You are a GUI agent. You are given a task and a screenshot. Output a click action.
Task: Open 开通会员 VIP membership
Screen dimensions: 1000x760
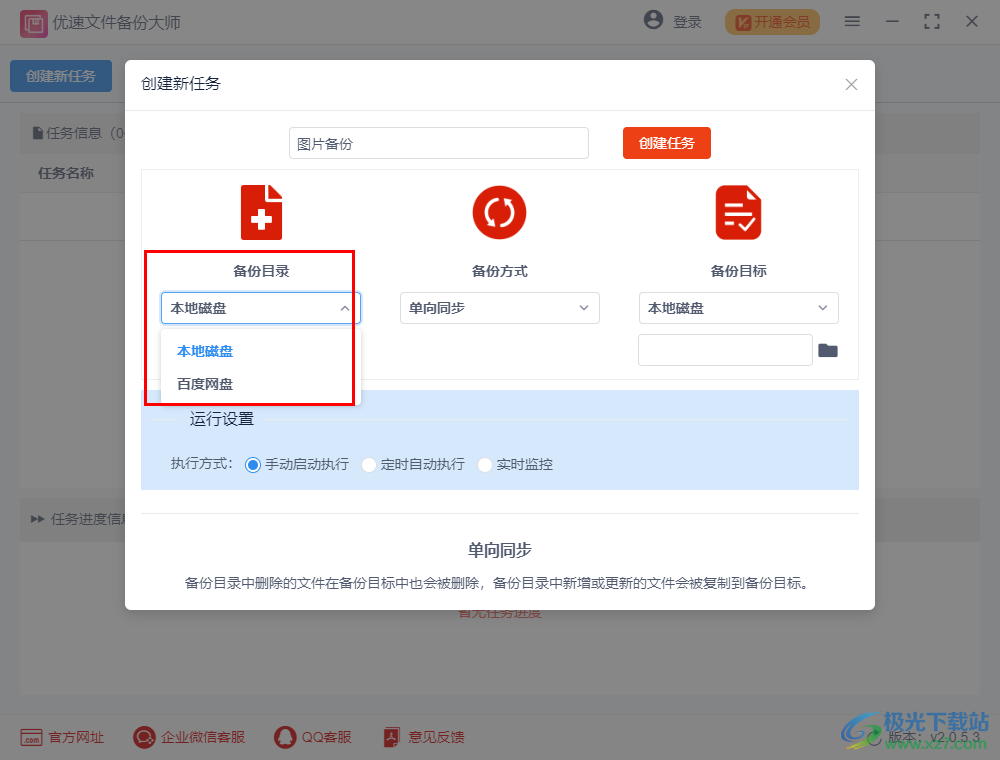[x=771, y=20]
